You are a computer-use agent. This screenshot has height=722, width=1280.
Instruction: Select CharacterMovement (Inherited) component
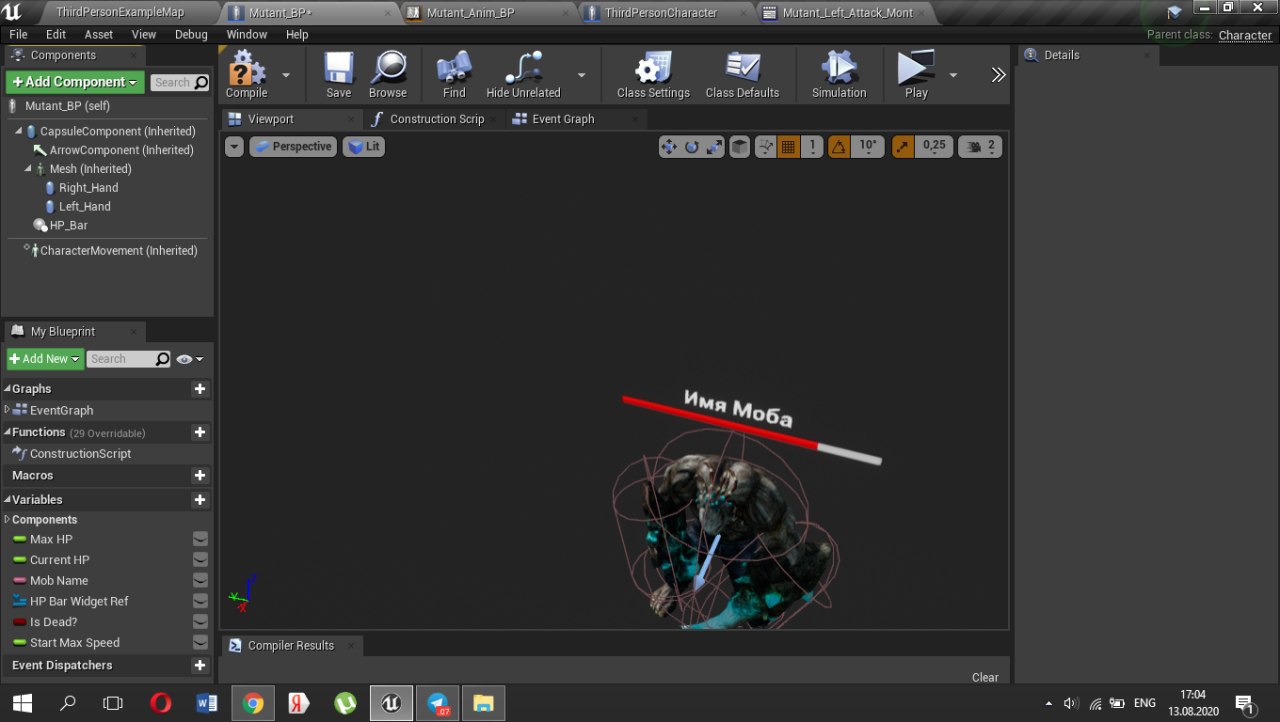(x=118, y=251)
